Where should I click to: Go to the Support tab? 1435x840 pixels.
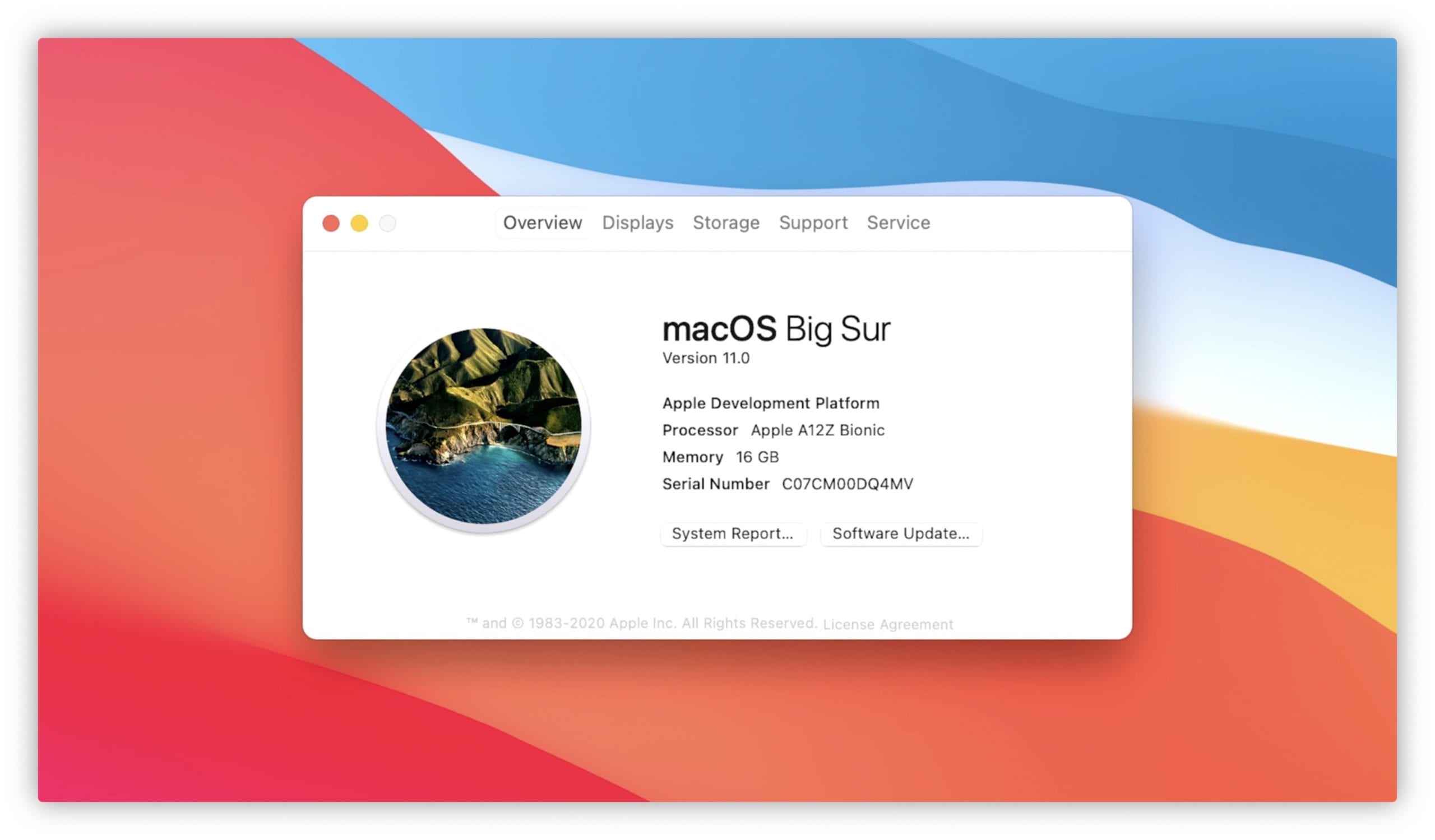[x=813, y=222]
